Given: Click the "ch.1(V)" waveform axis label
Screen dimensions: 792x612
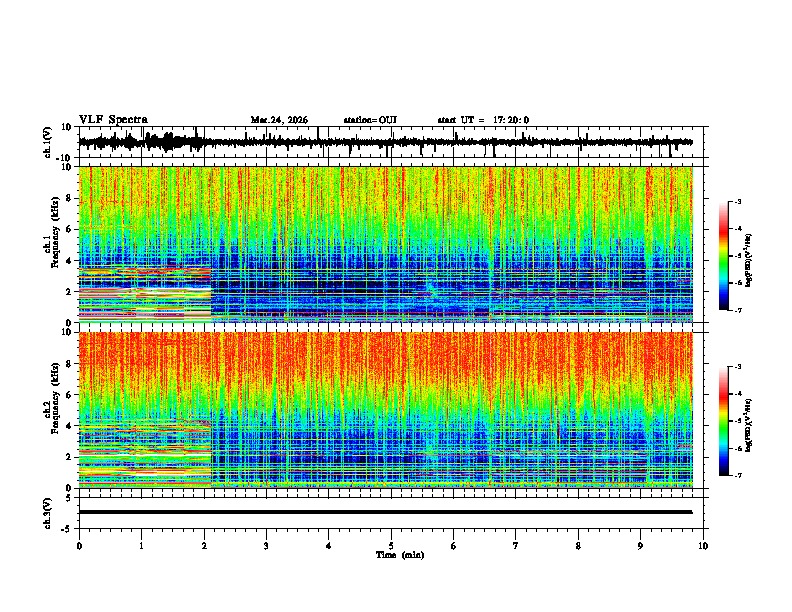Looking at the screenshot, I should (48, 142).
